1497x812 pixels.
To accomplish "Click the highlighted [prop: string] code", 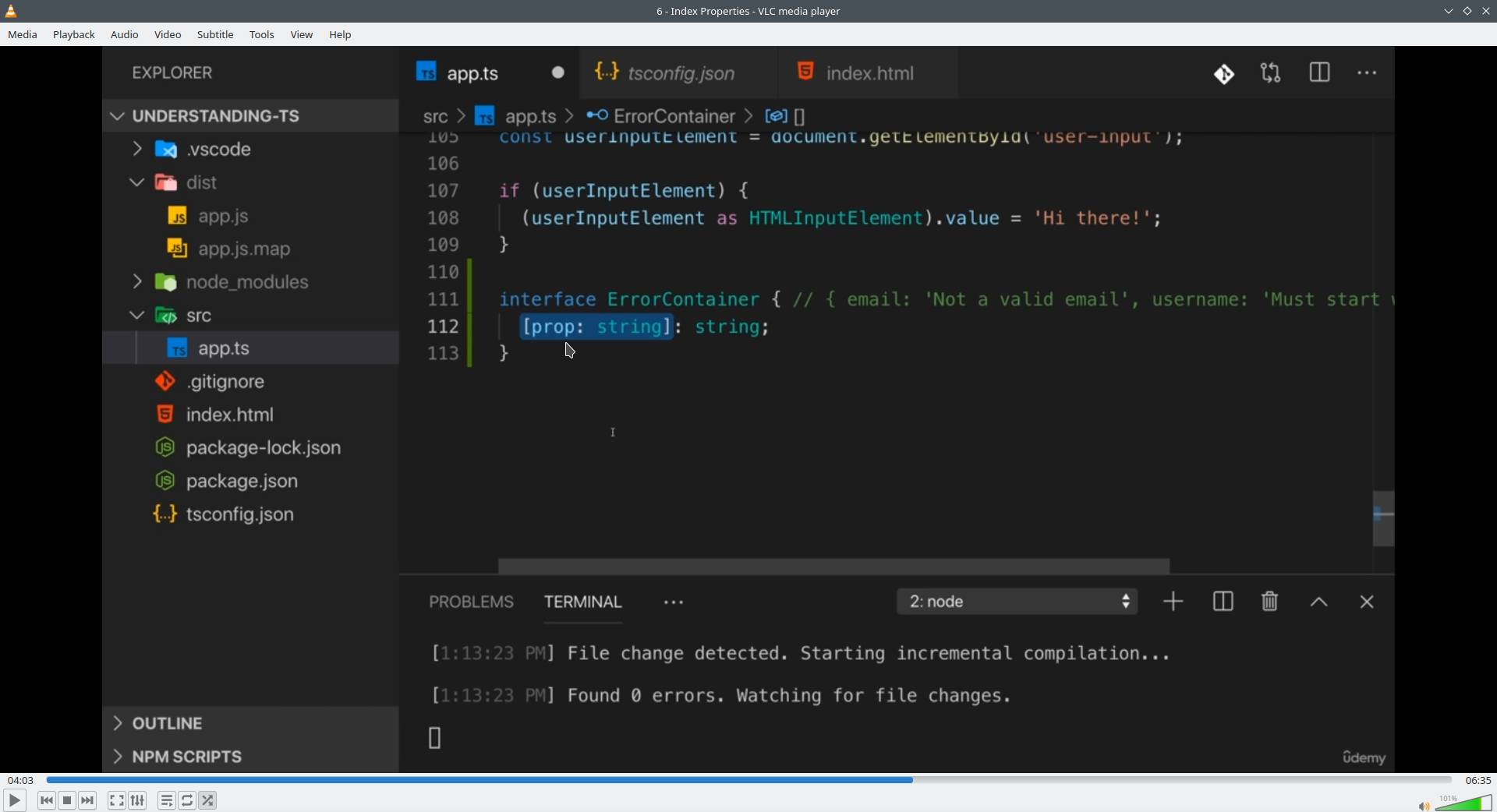I will click(x=596, y=327).
